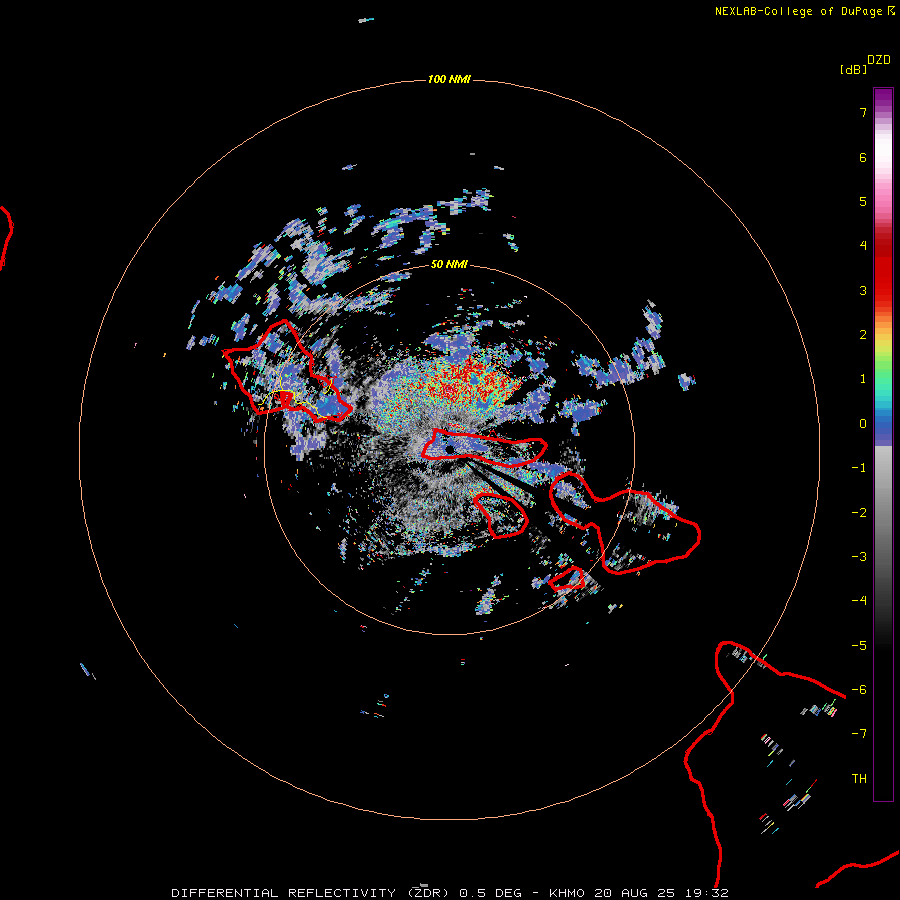Click the -6 value on color scale
This screenshot has width=900, height=900.
(x=859, y=690)
